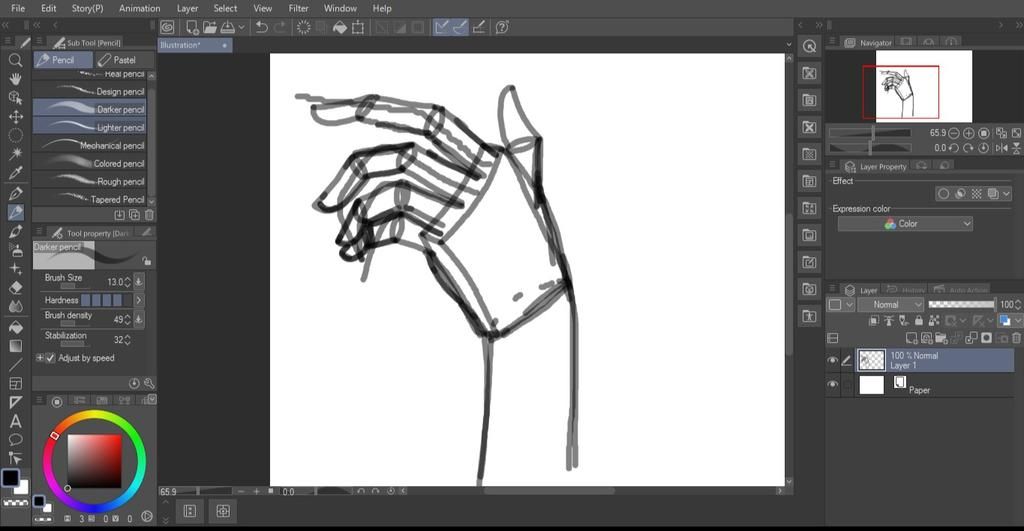Click Zoom out icon in Navigator

[x=954, y=133]
